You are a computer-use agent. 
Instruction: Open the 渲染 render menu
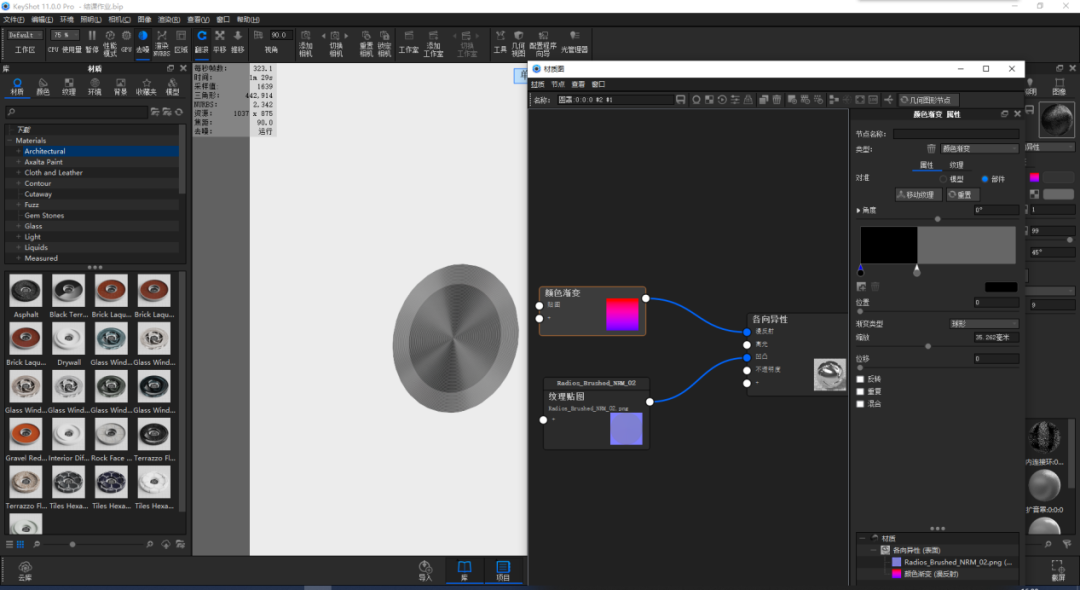coord(169,20)
